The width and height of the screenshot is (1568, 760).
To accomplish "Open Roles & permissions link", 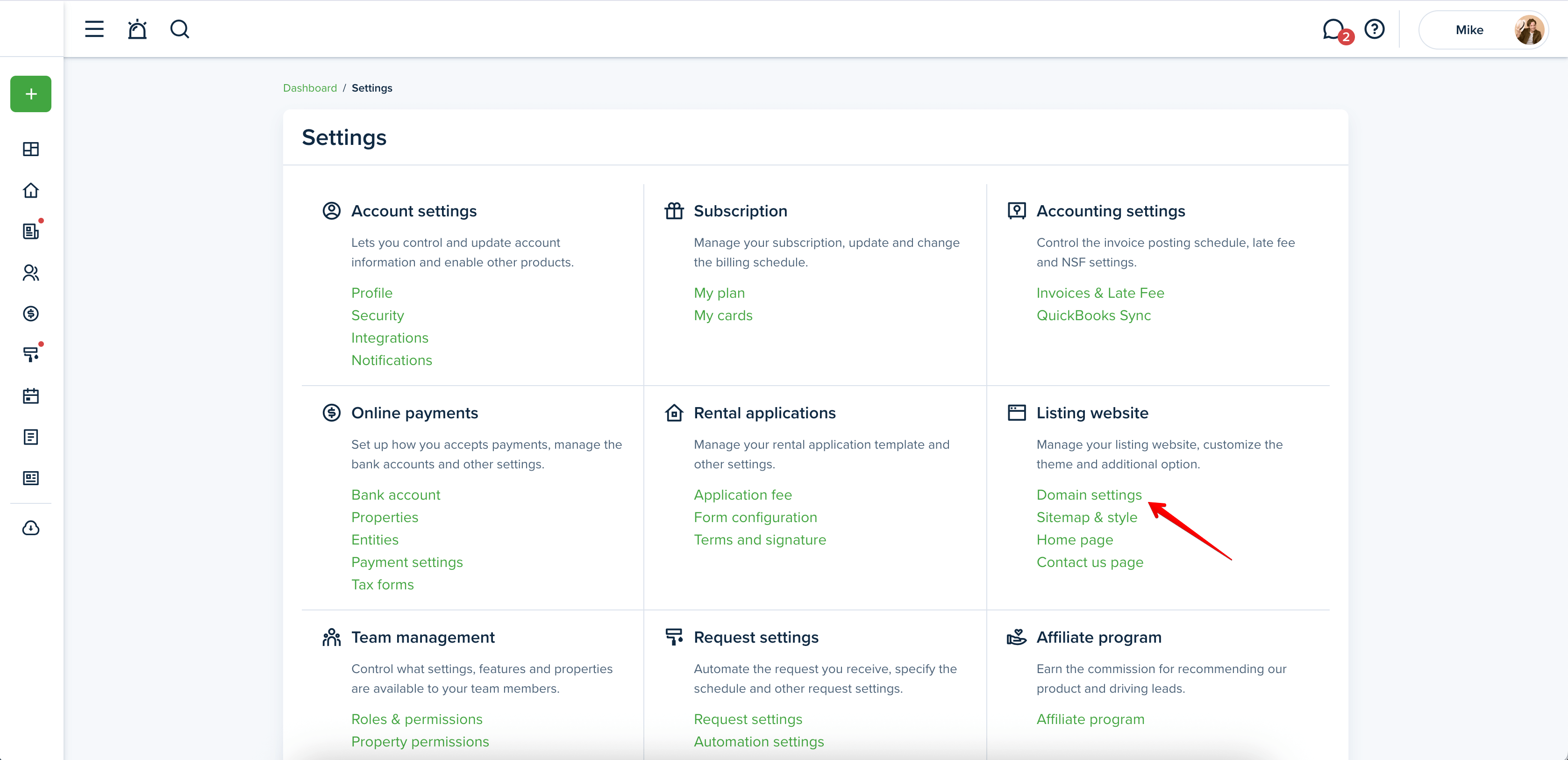I will tap(417, 719).
